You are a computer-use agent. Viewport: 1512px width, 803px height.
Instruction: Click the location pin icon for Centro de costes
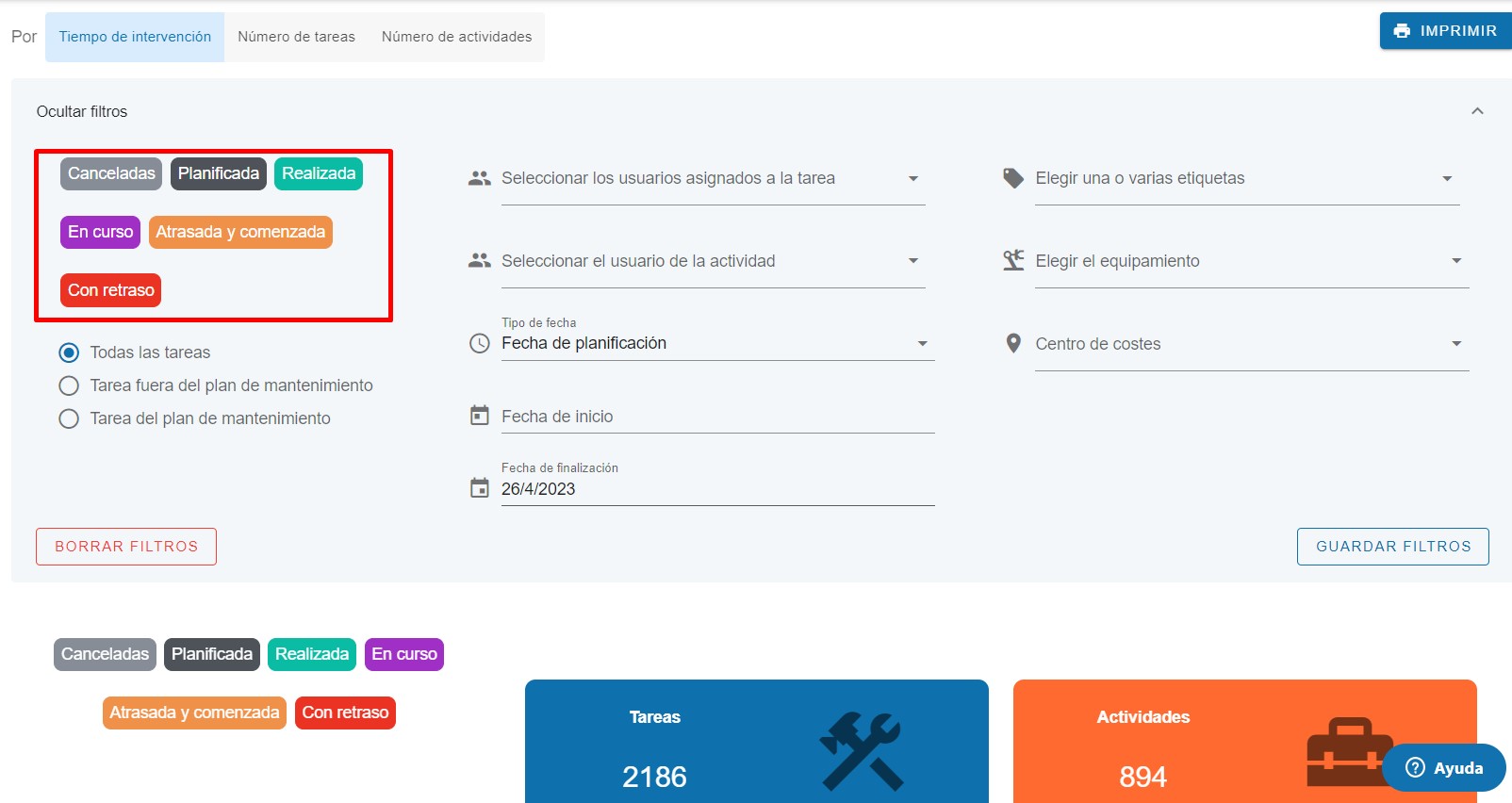coord(1013,343)
